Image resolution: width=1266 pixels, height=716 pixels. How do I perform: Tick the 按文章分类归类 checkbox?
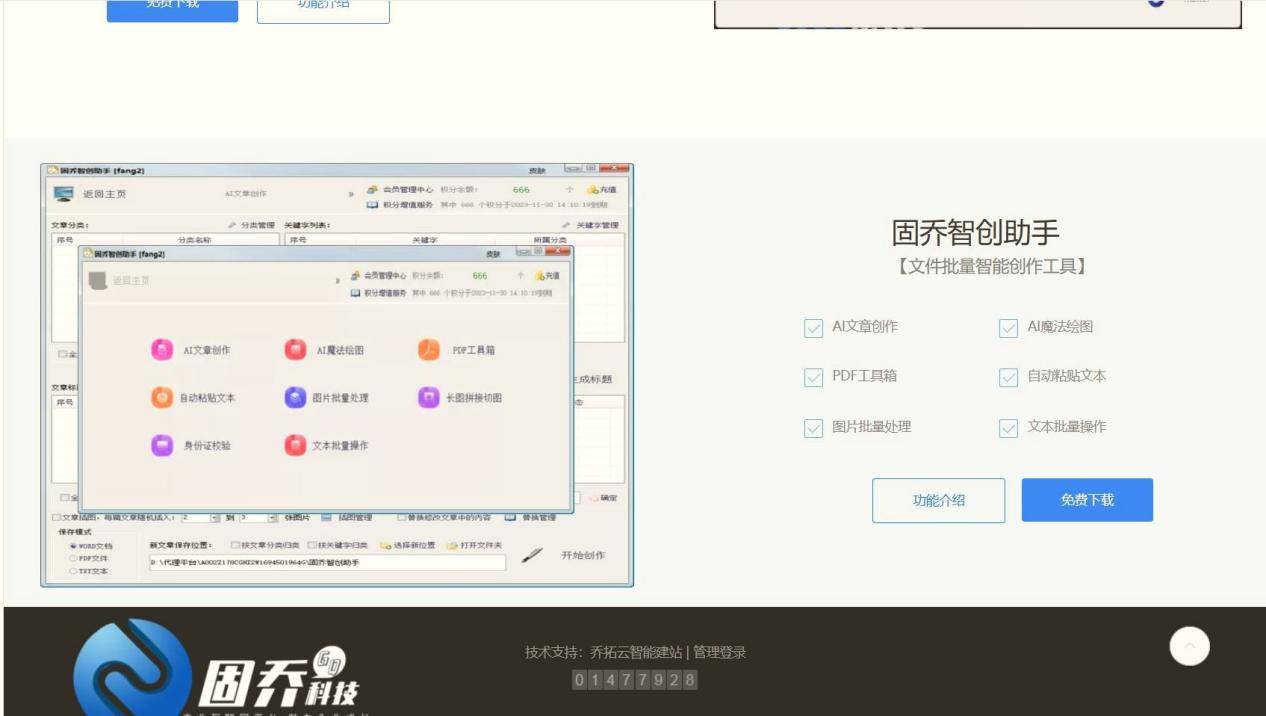point(235,546)
